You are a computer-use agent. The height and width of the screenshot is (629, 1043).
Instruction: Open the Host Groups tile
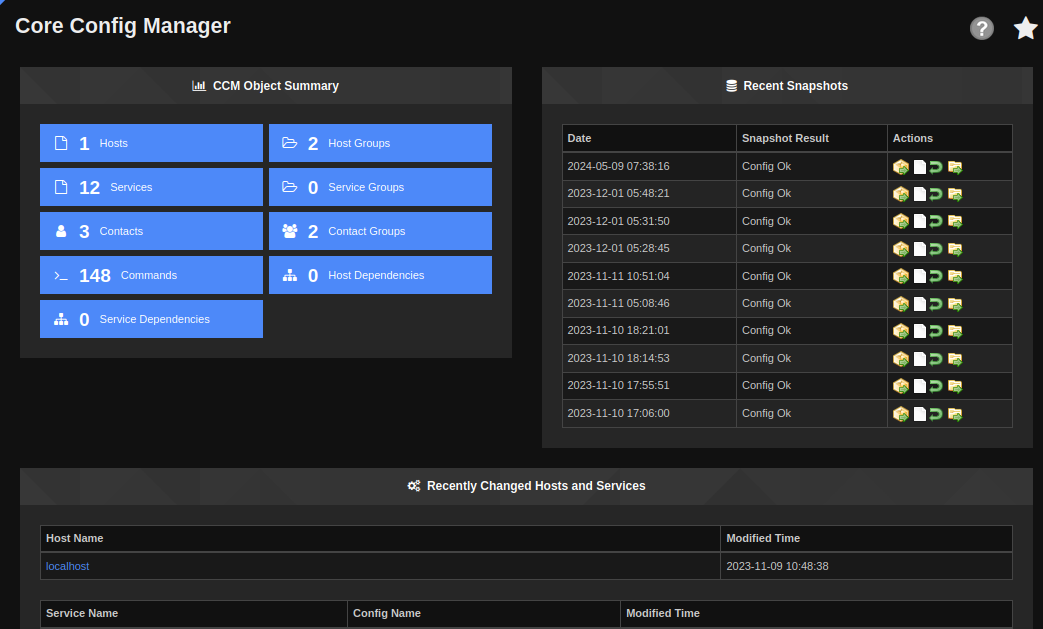tap(380, 143)
